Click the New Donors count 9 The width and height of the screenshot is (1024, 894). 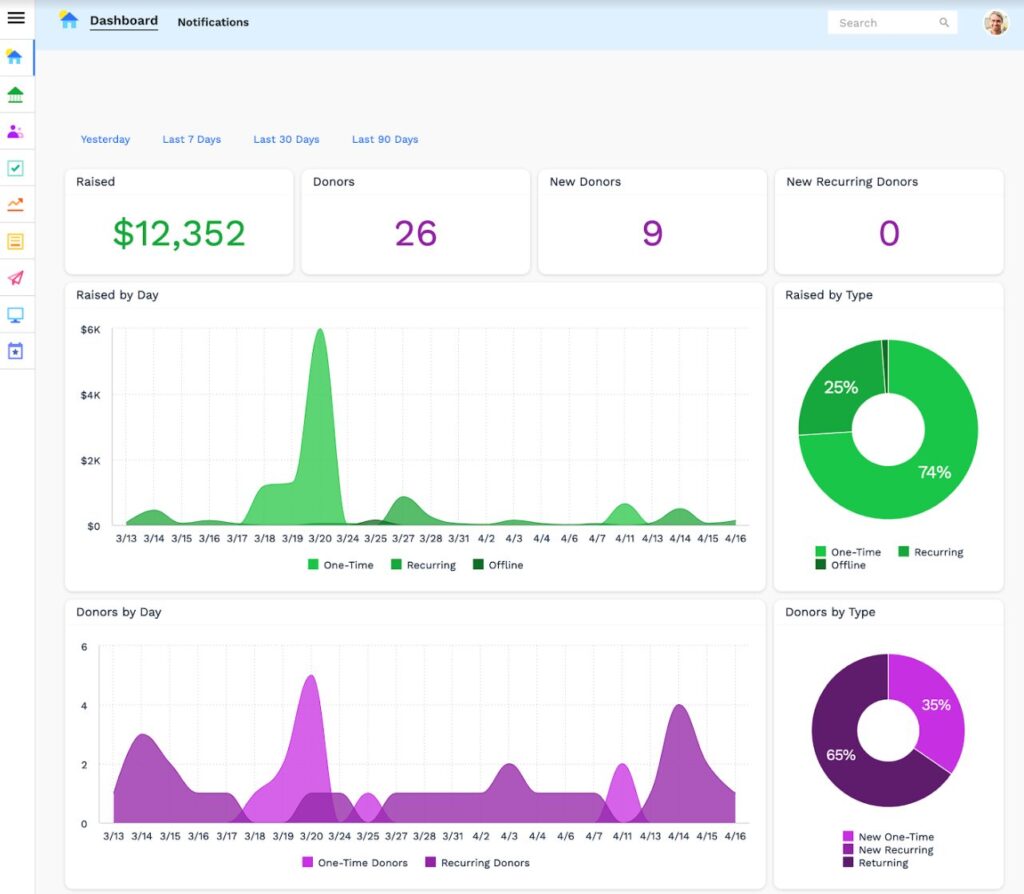click(652, 233)
